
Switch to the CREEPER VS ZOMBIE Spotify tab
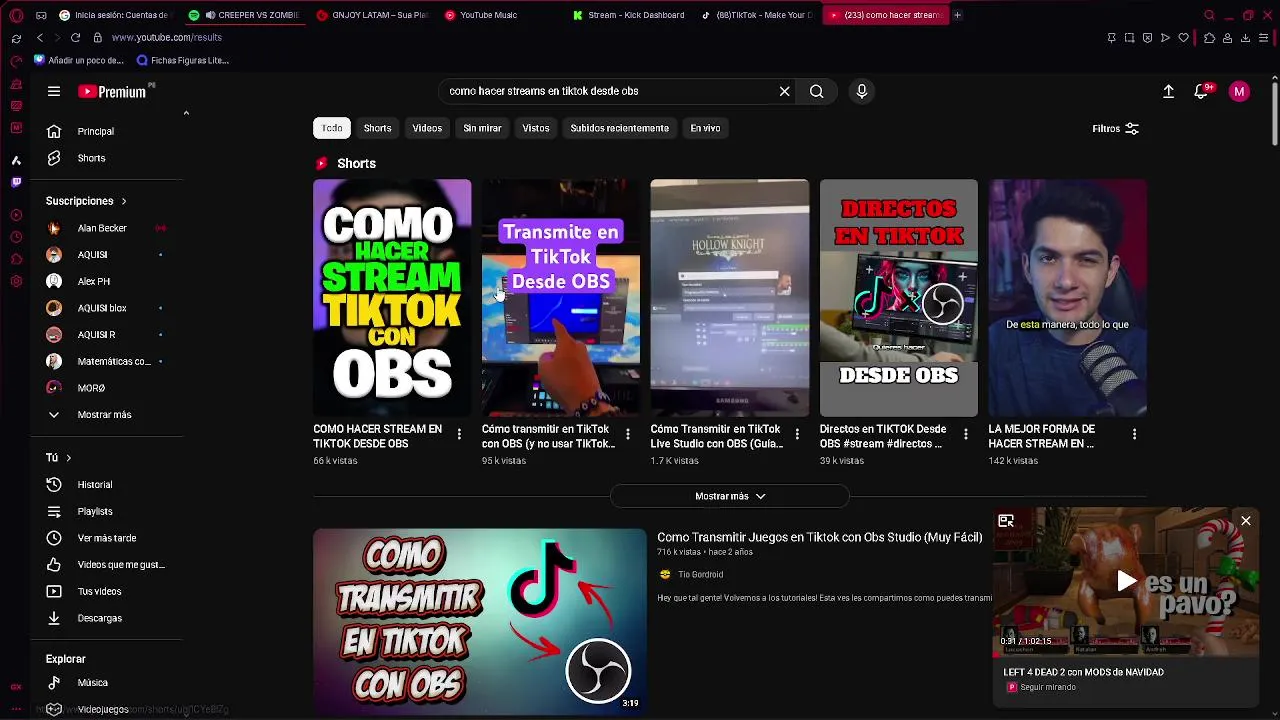coord(245,15)
